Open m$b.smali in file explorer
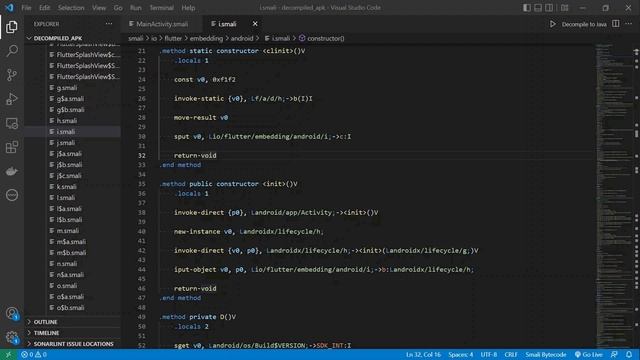Screen dimensions: 640x360 click(x=71, y=253)
